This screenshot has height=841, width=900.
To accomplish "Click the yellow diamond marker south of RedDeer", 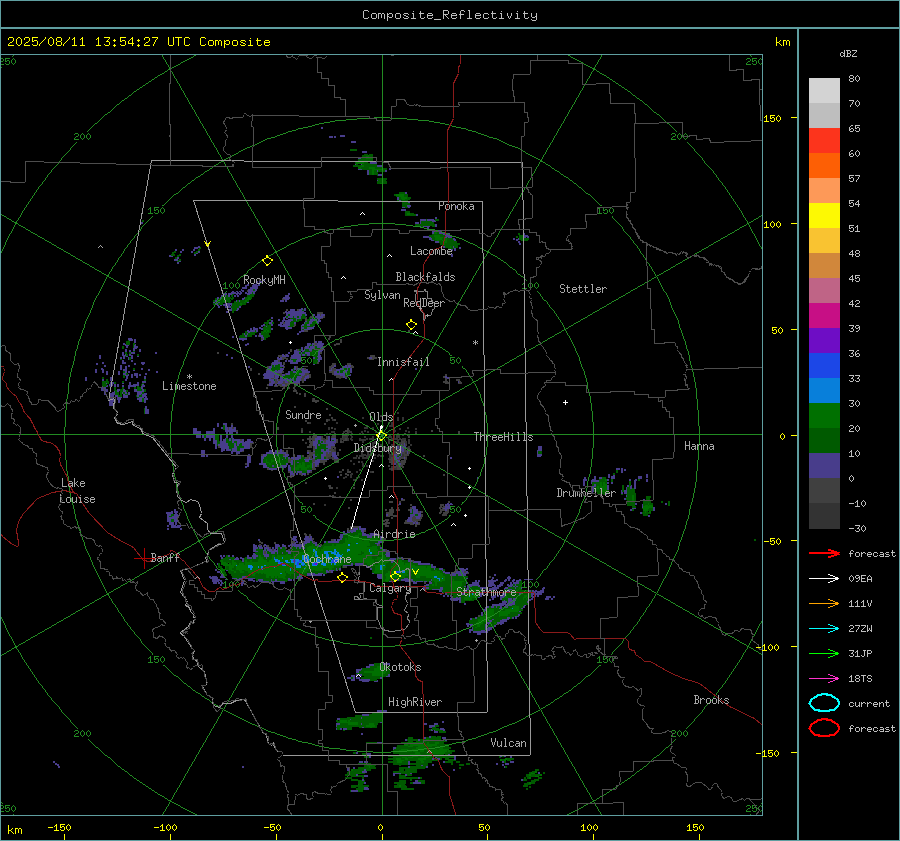I will click(411, 325).
